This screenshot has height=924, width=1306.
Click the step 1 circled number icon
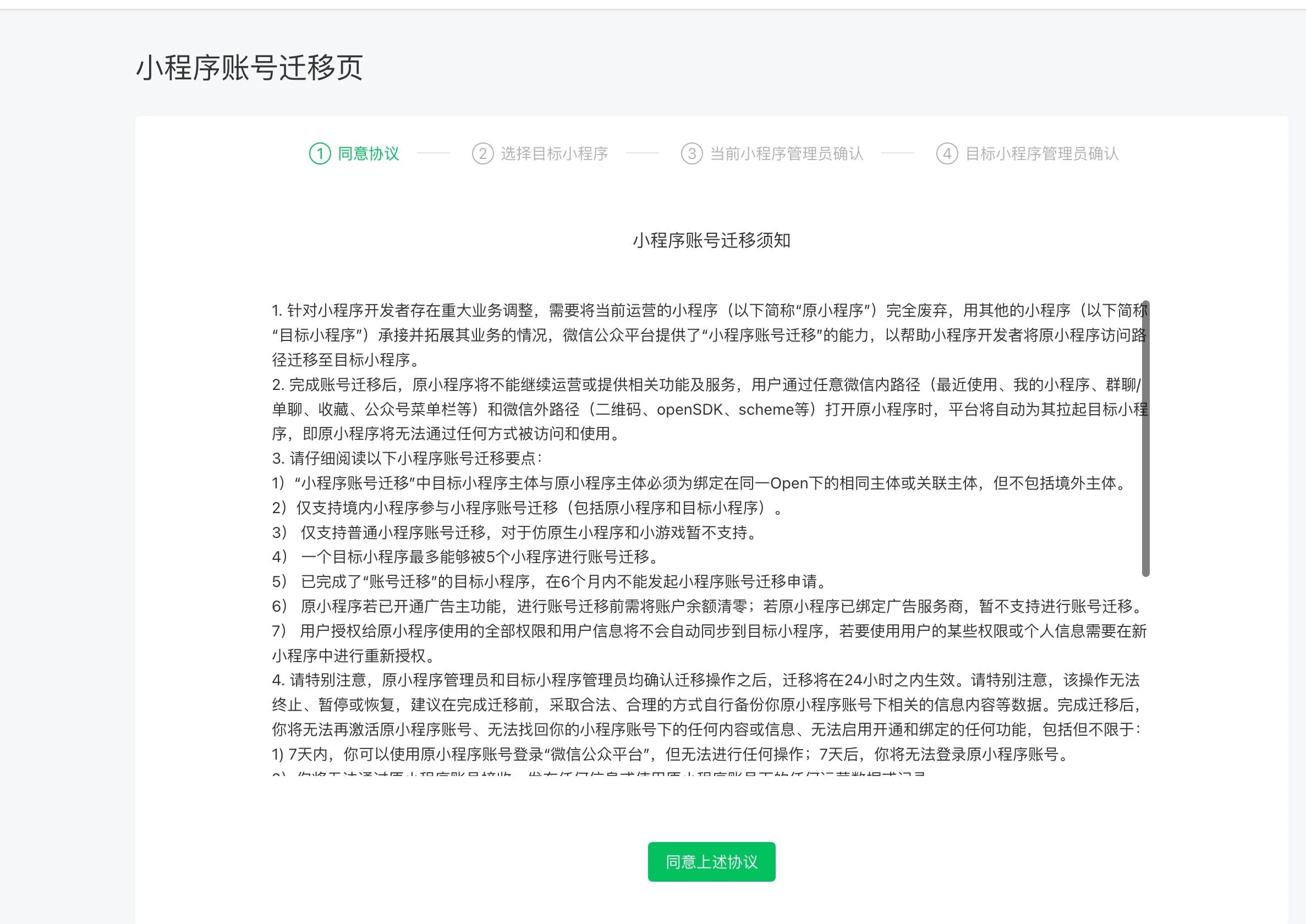point(320,153)
